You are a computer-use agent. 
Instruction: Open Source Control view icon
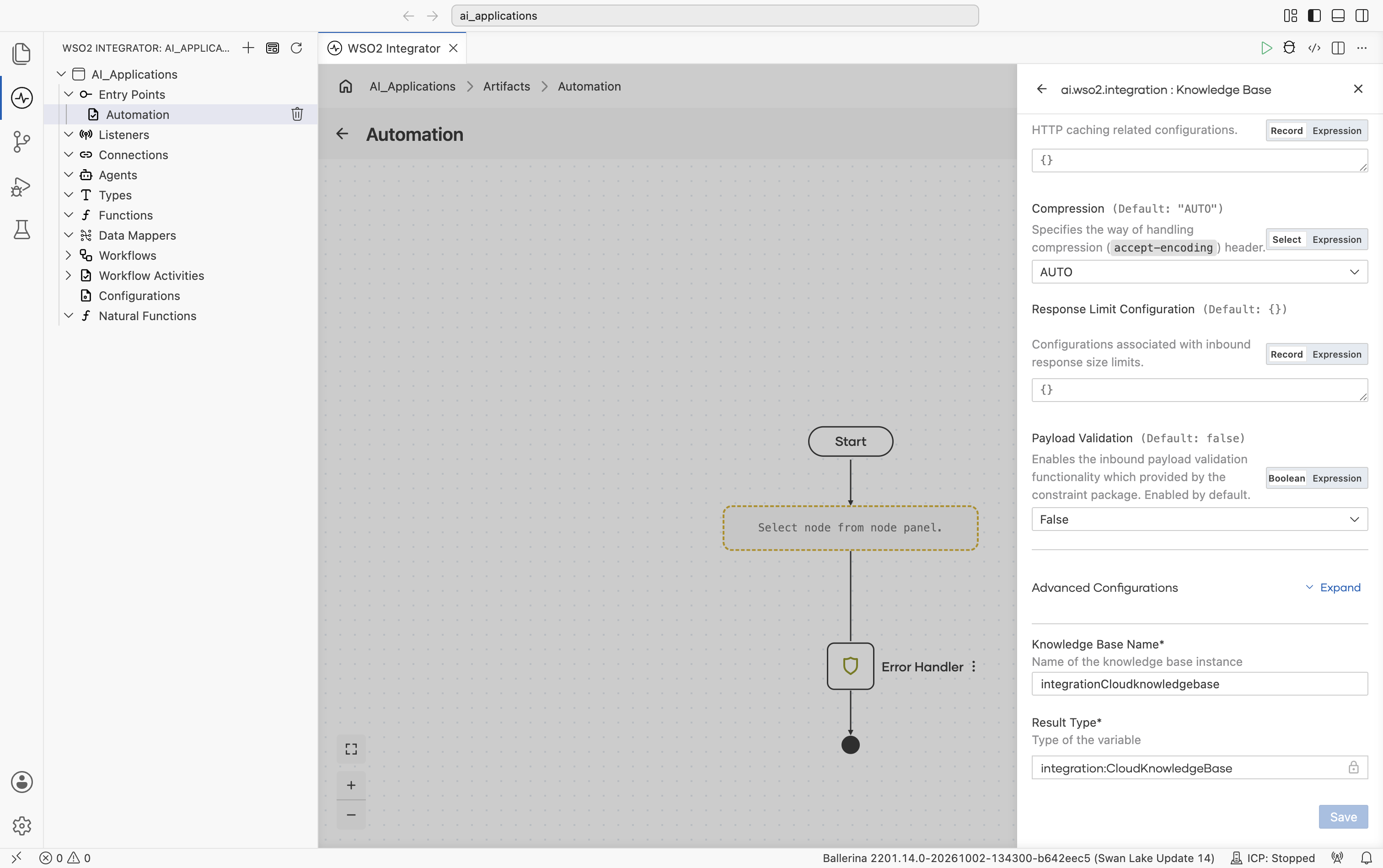(x=22, y=142)
